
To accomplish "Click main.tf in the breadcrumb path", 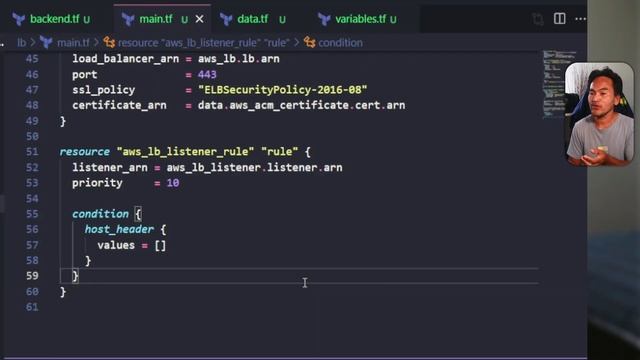I will click(73, 42).
